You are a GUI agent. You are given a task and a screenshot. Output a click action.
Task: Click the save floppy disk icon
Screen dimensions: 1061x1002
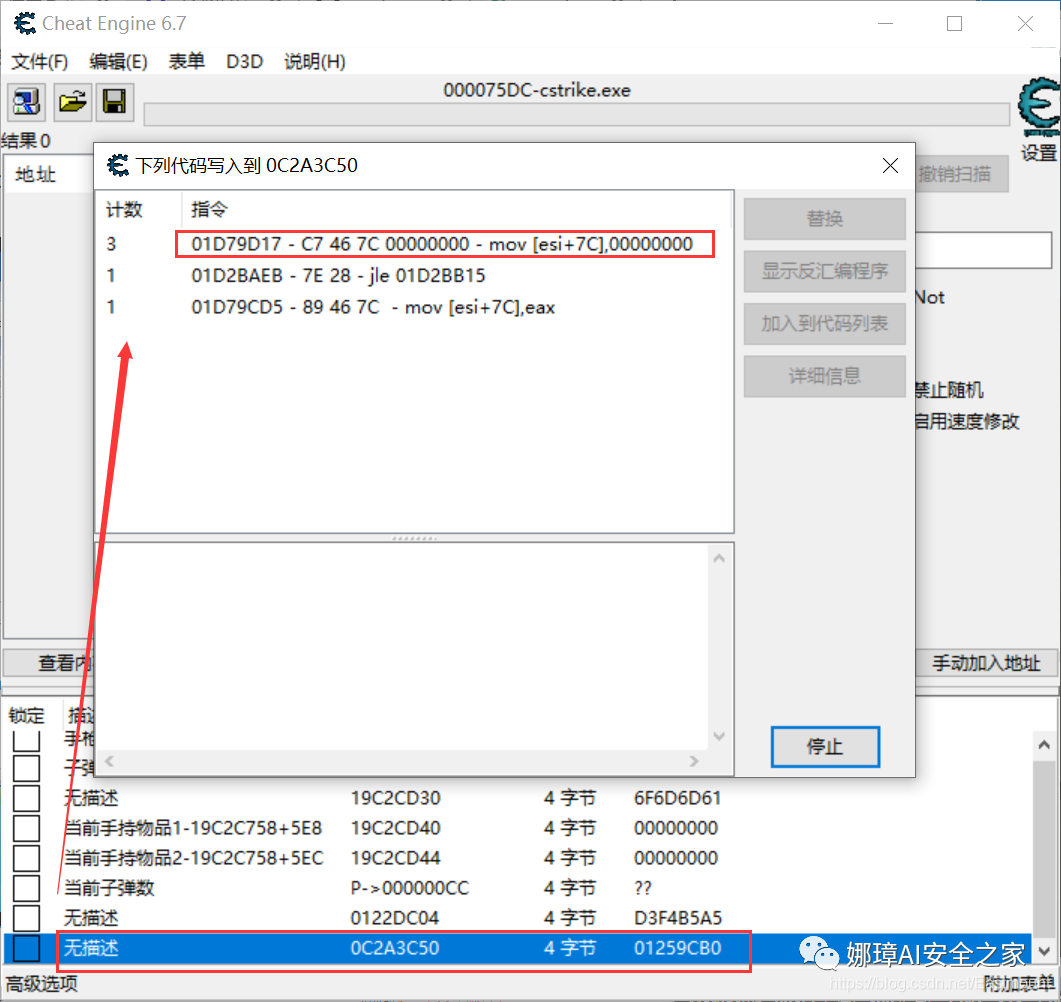(114, 102)
